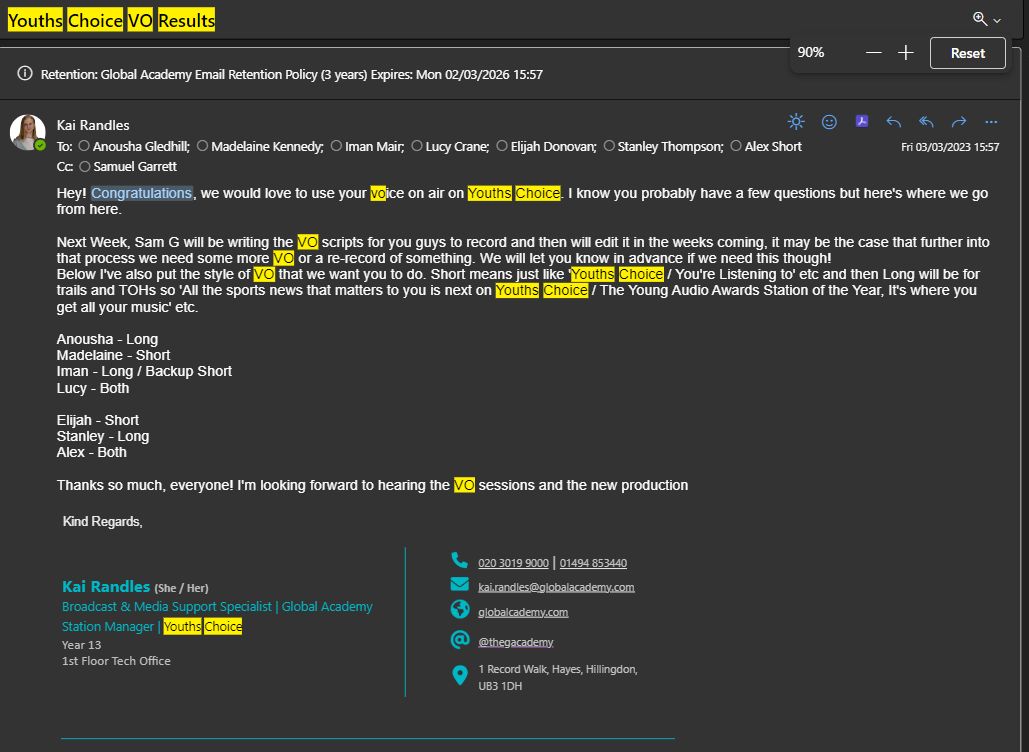Click the presence circle beside Samuel Garrett
Screen dimensions: 1029x752
[x=84, y=167]
